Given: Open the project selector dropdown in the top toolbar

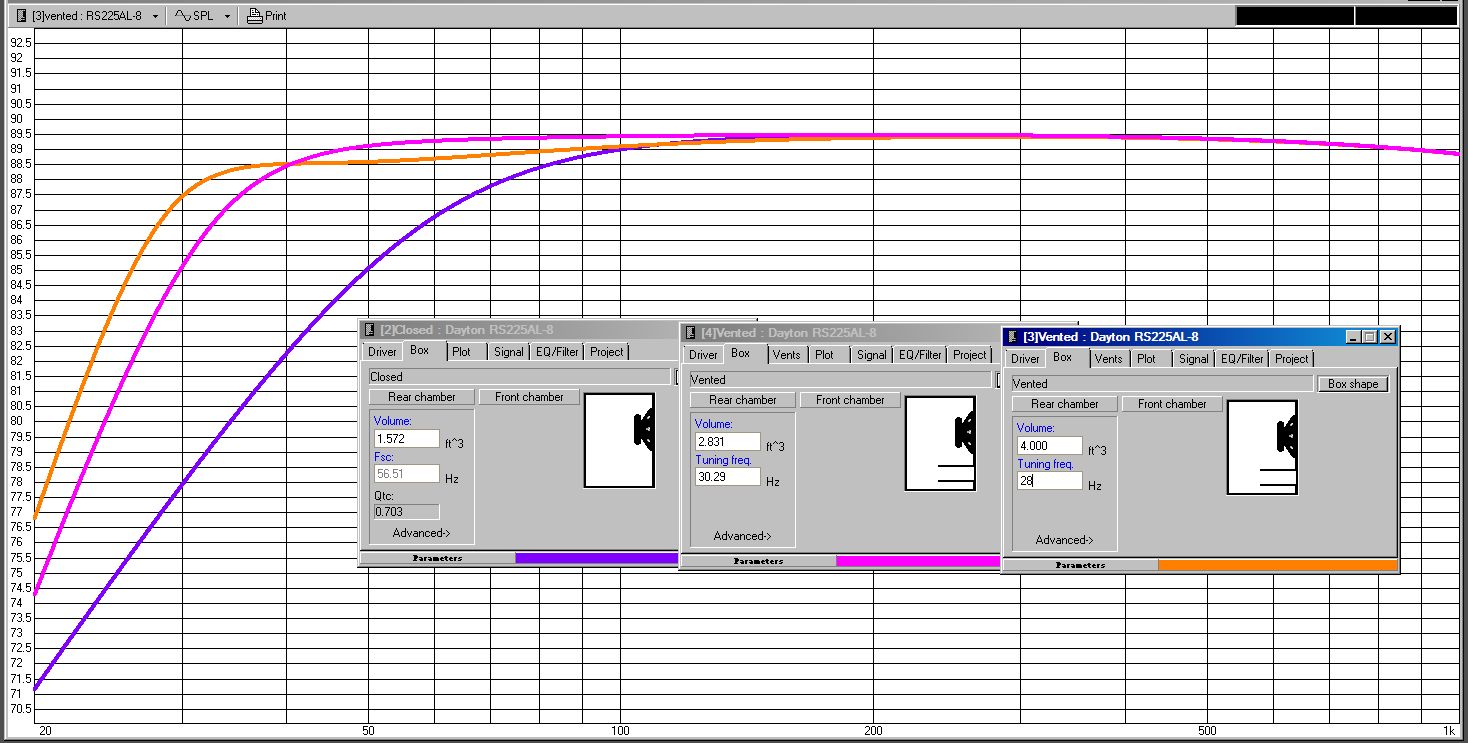Looking at the screenshot, I should (x=155, y=16).
